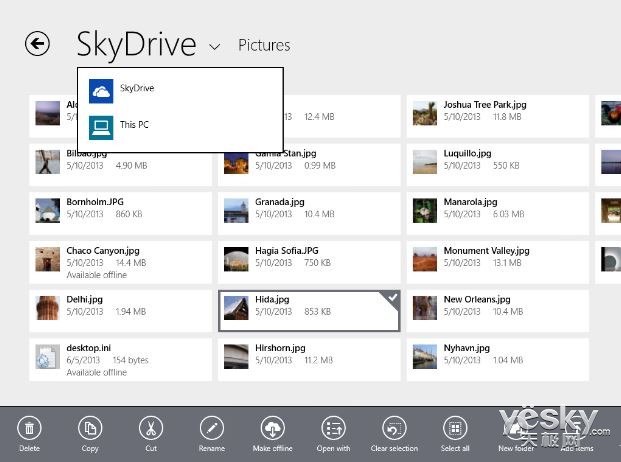The width and height of the screenshot is (621, 462).
Task: Select the Granada.jpg file name
Action: pyautogui.click(x=280, y=202)
